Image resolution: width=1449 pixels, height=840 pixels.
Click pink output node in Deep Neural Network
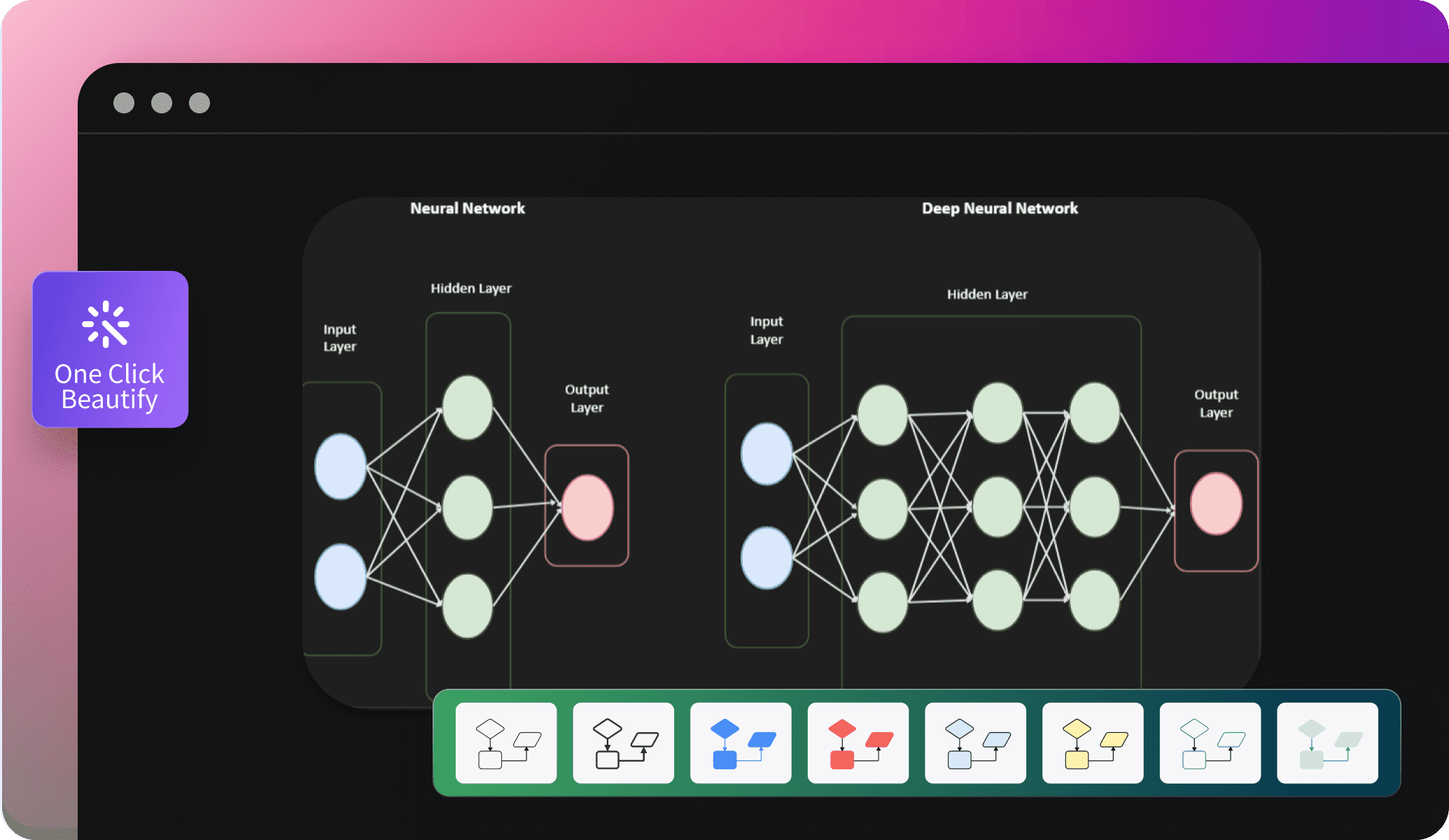pos(1217,504)
